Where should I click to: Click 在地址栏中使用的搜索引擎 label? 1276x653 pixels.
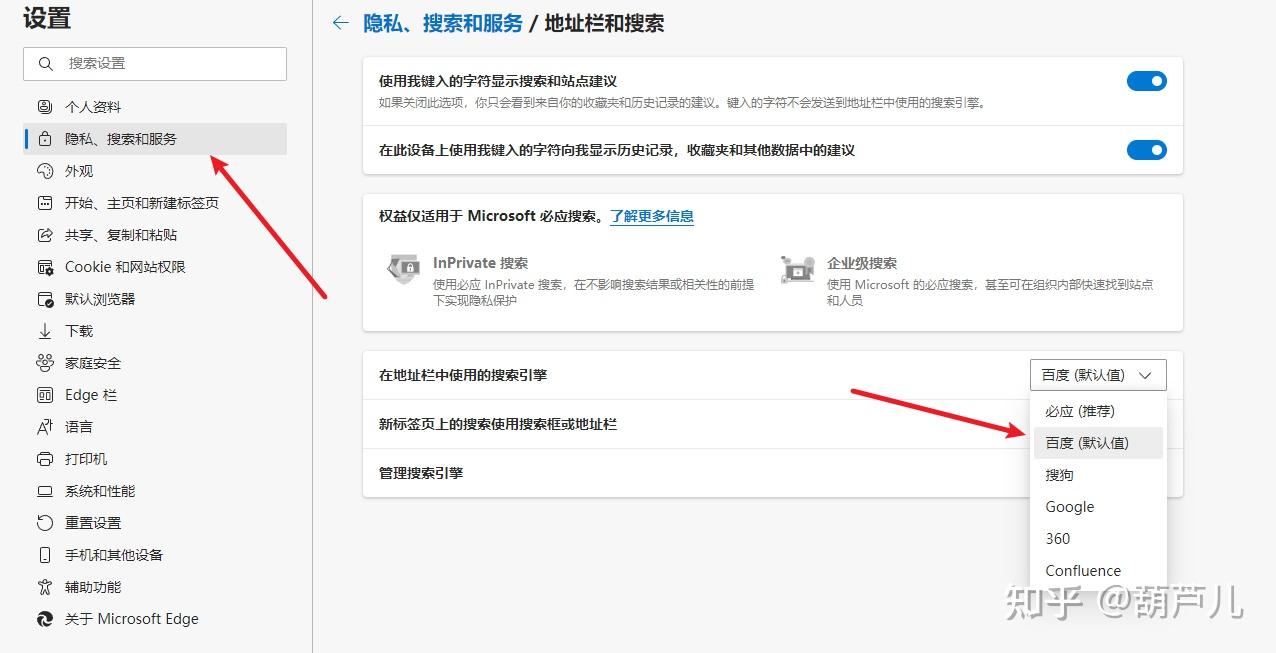463,375
